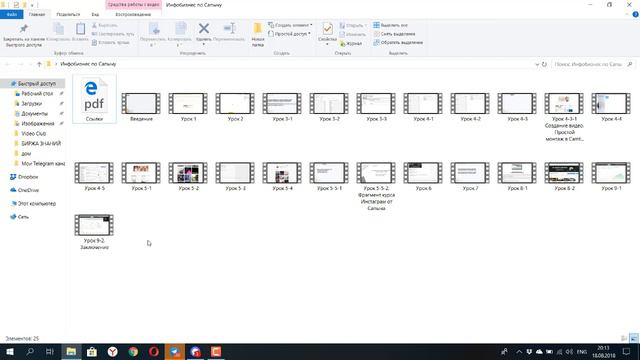Click the pink Video Tools contextual tab
The height and width of the screenshot is (360, 640).
(x=133, y=5)
